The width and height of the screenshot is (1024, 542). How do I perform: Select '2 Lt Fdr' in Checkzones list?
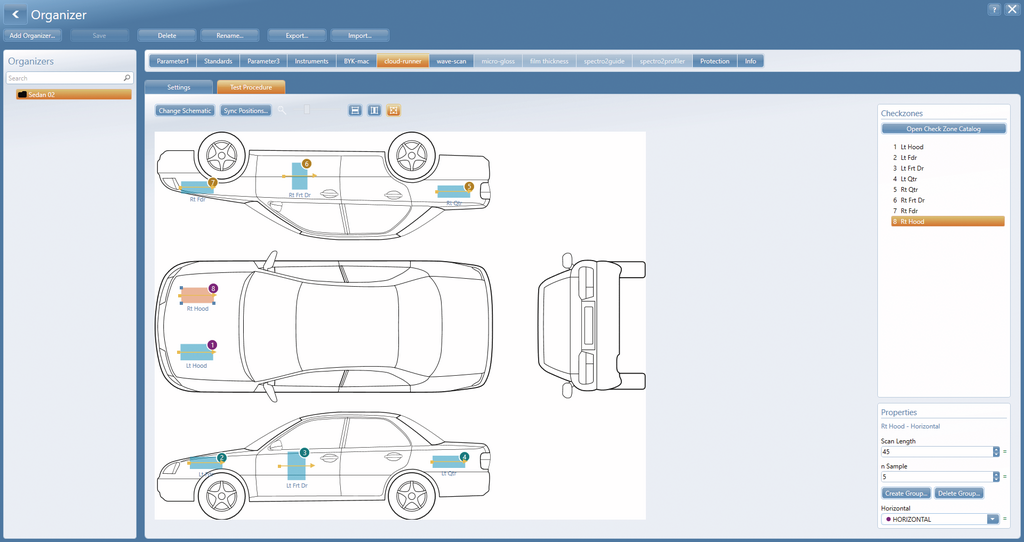click(948, 157)
